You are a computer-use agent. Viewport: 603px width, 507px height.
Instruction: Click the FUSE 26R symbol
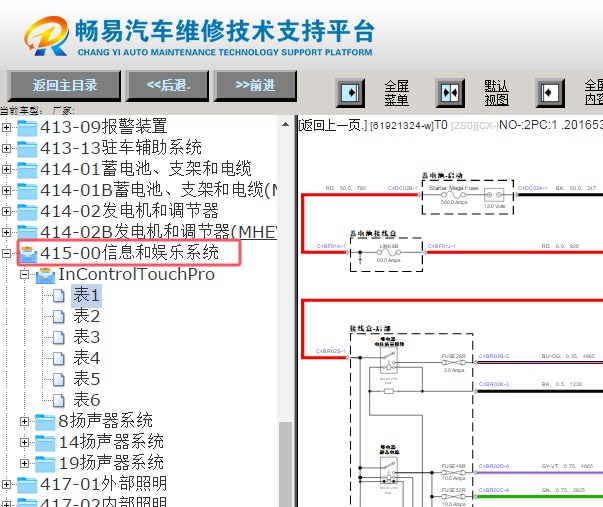[453, 362]
